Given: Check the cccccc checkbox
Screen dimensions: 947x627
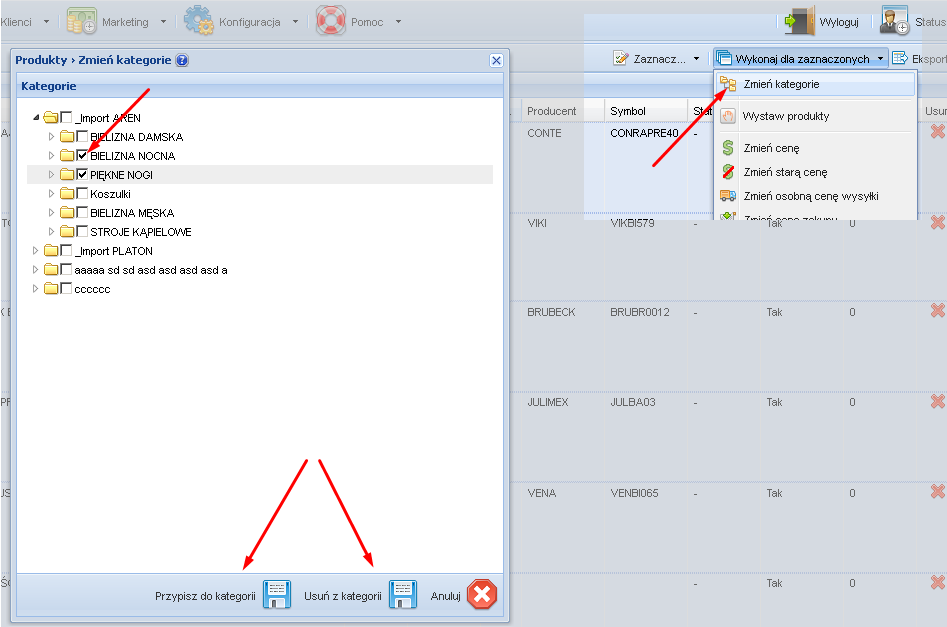Looking at the screenshot, I should tap(66, 289).
